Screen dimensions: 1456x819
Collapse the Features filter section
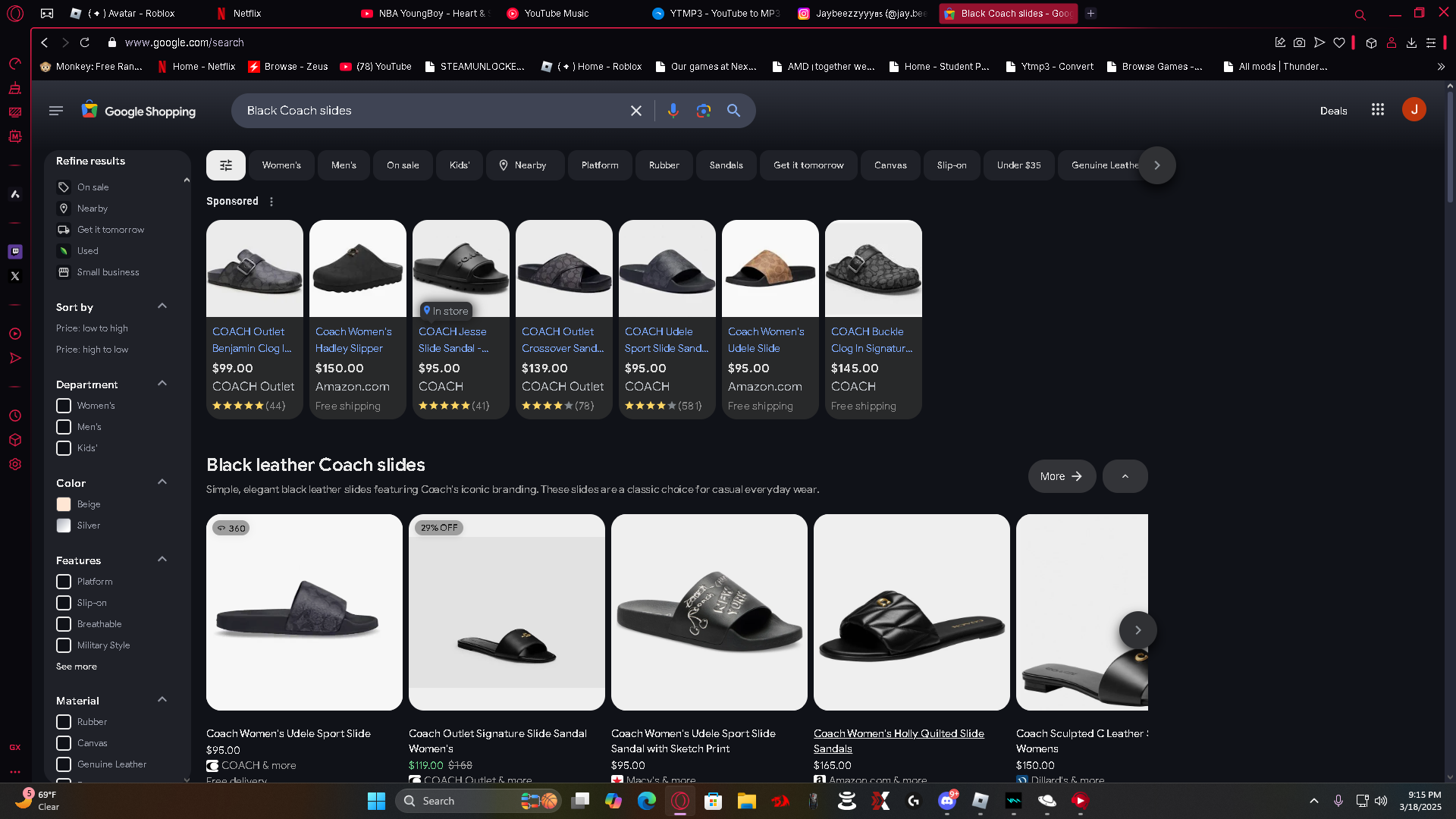click(x=162, y=559)
